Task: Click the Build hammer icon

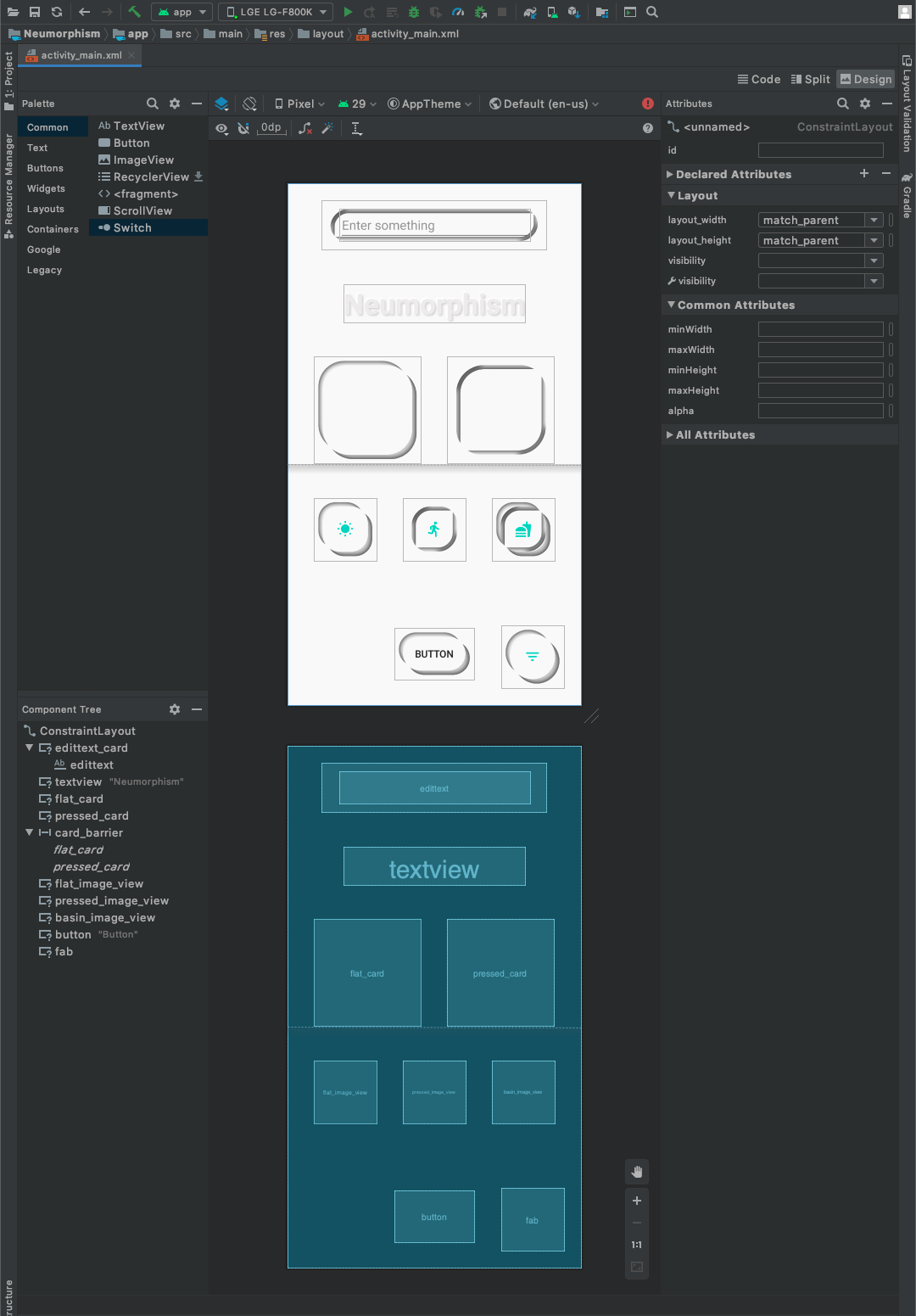Action: pyautogui.click(x=134, y=12)
